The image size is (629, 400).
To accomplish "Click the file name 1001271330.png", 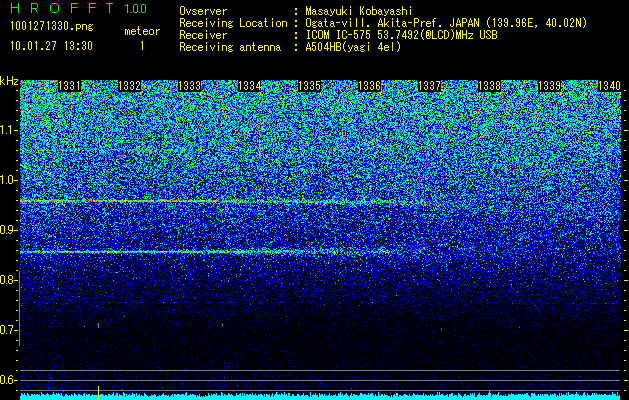I will pos(52,26).
